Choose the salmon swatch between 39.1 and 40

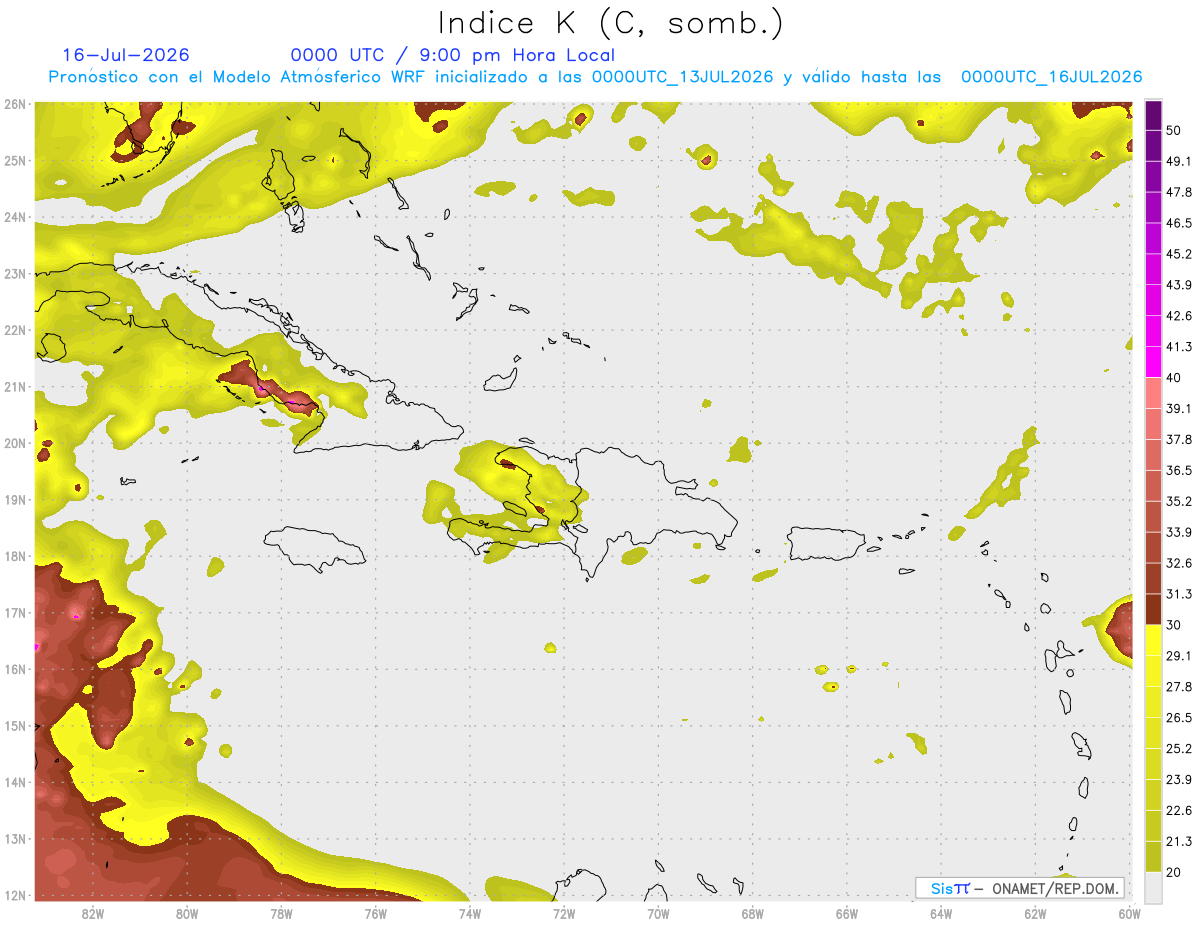click(1153, 393)
